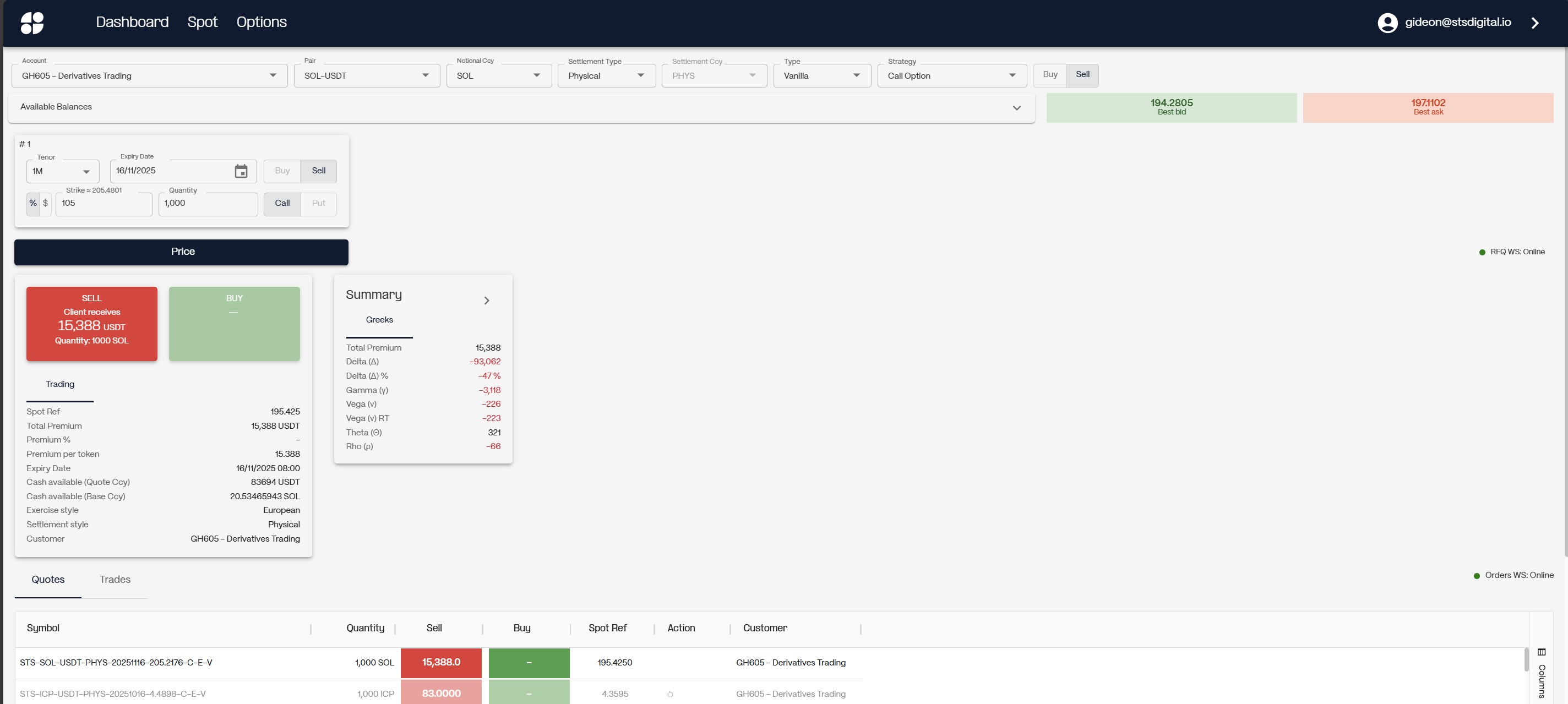Open the Pair SOL-USDT dropdown
This screenshot has width=1568, height=704.
(367, 76)
